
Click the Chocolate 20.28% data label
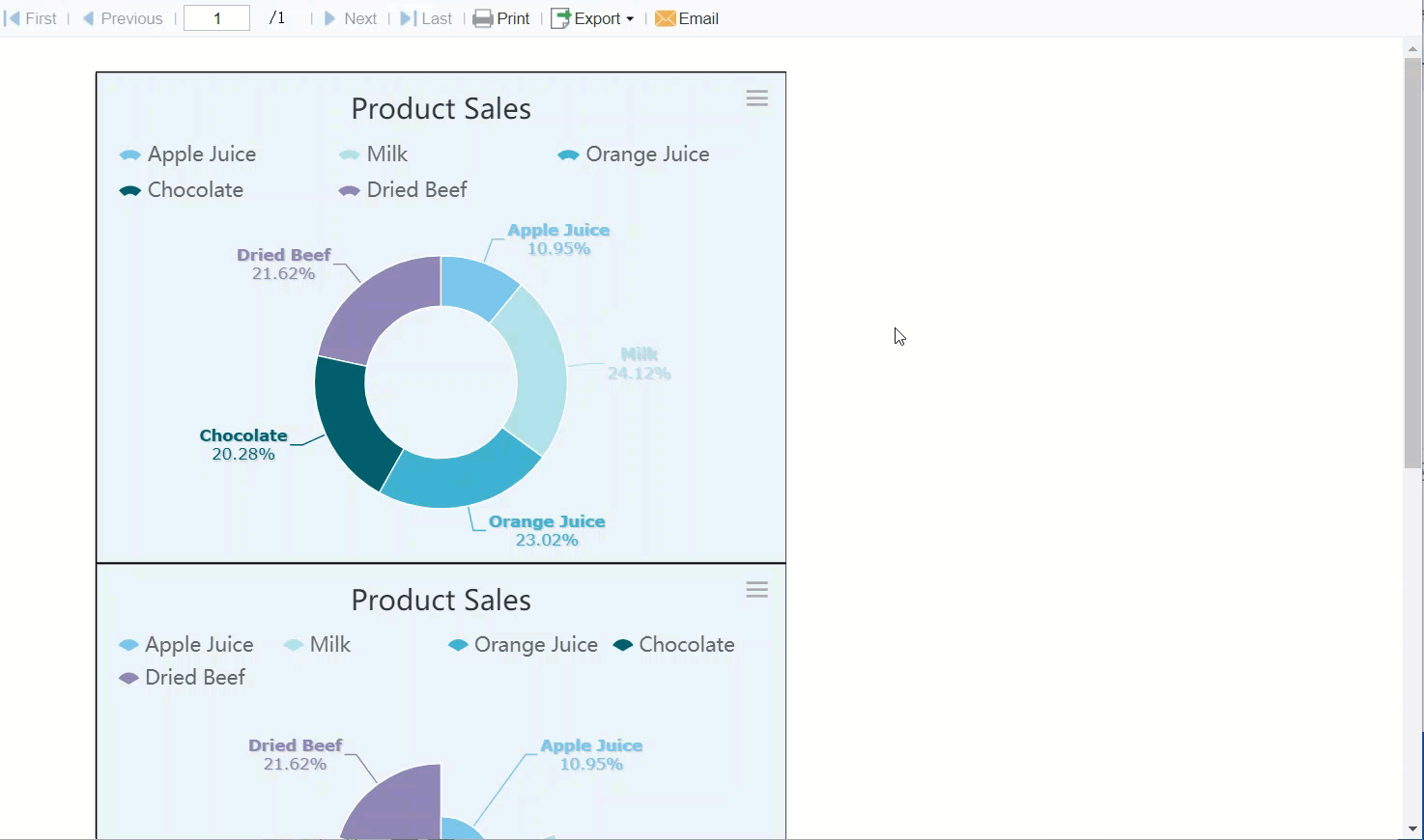pos(243,445)
